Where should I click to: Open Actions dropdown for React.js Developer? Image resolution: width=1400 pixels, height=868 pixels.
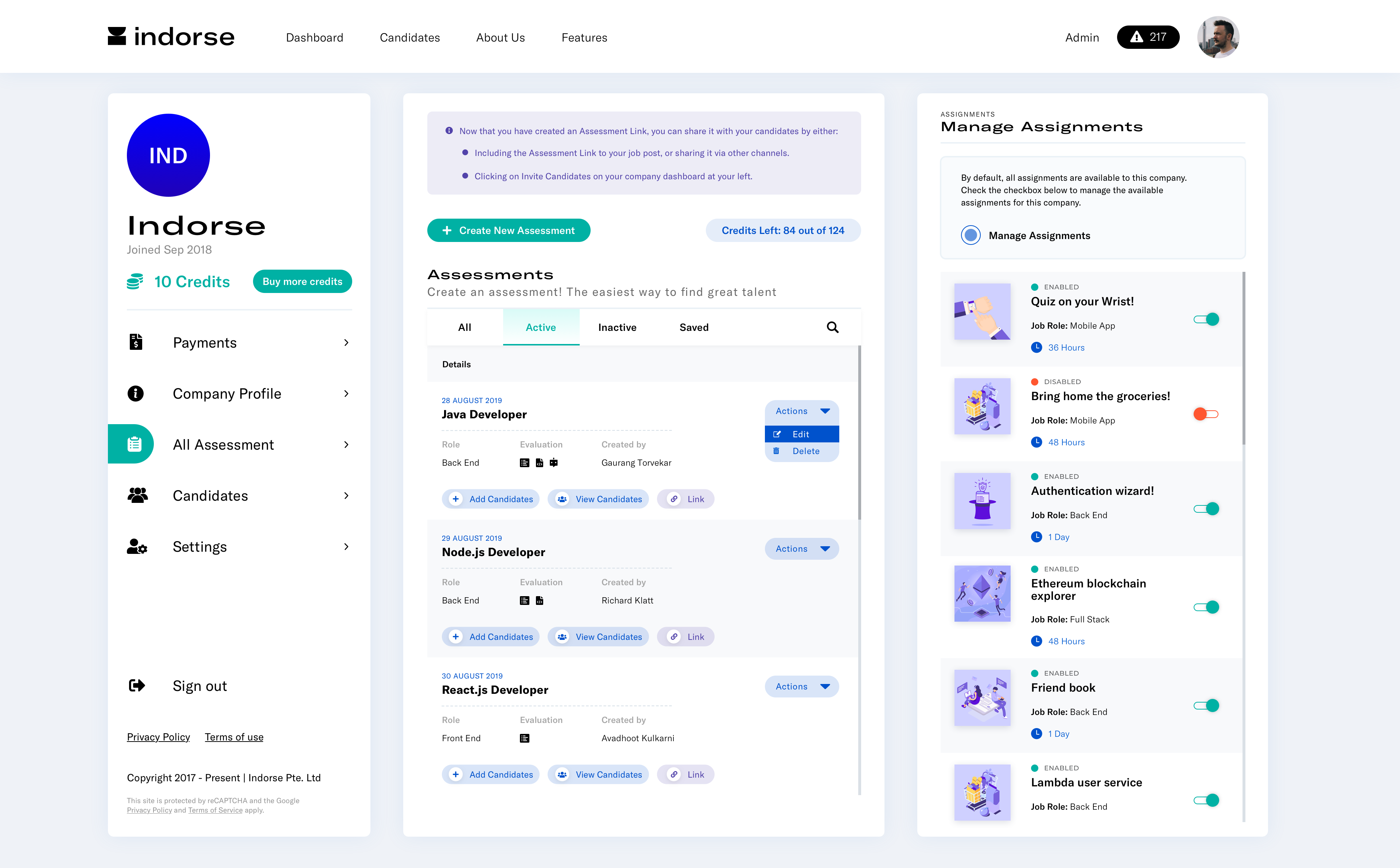coord(802,687)
